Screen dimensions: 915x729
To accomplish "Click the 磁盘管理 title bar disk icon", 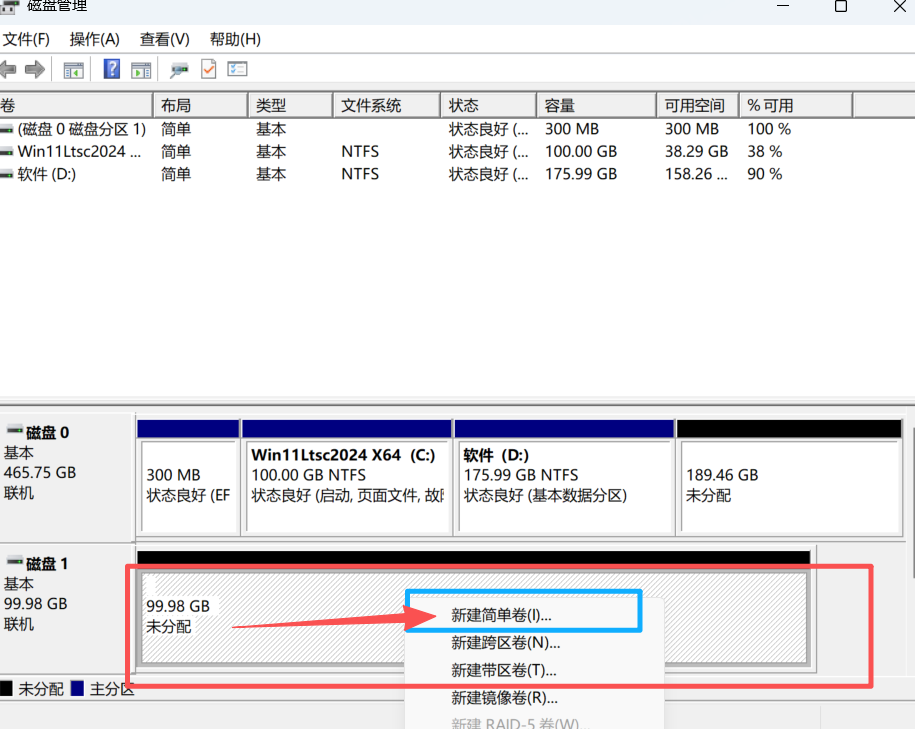I will (x=10, y=7).
